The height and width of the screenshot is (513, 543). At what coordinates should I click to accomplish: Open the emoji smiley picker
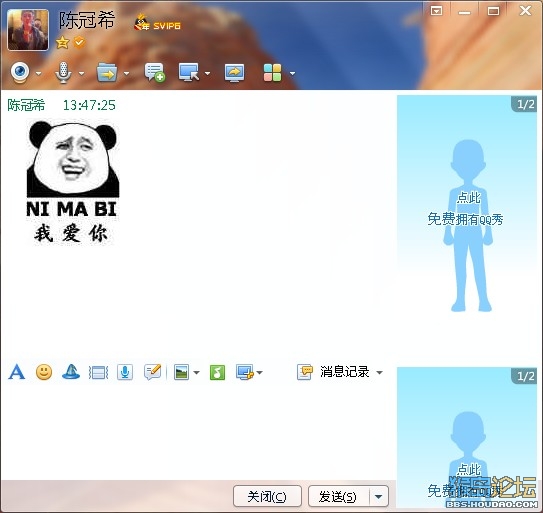pyautogui.click(x=44, y=372)
